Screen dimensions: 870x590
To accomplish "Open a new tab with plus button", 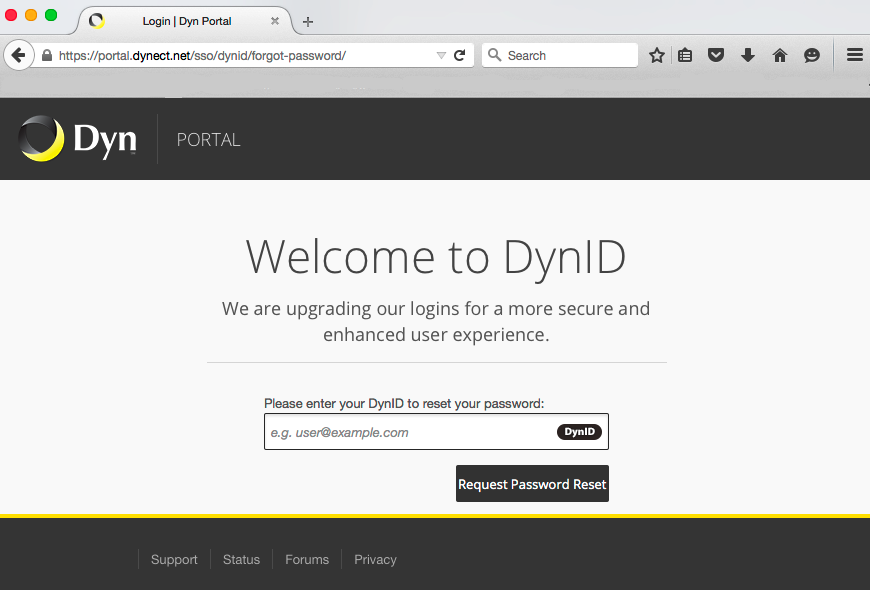I will (308, 22).
